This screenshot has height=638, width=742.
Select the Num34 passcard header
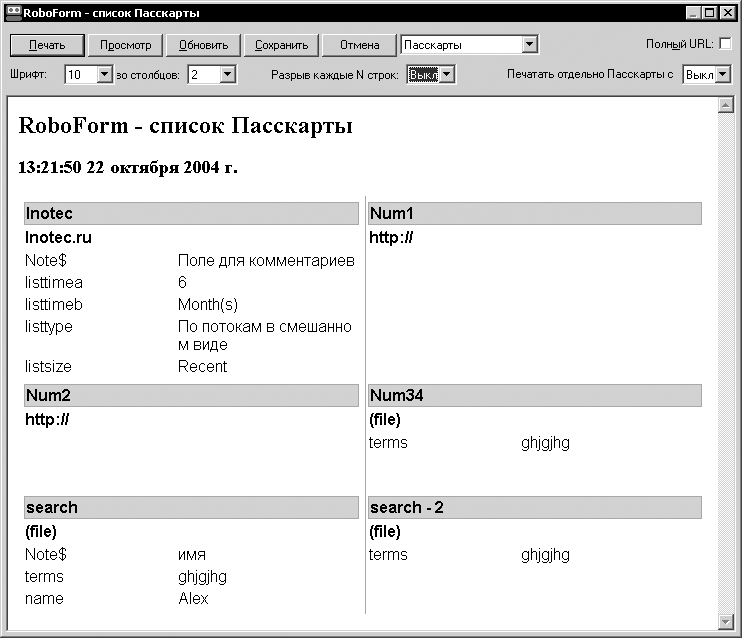[x=535, y=395]
